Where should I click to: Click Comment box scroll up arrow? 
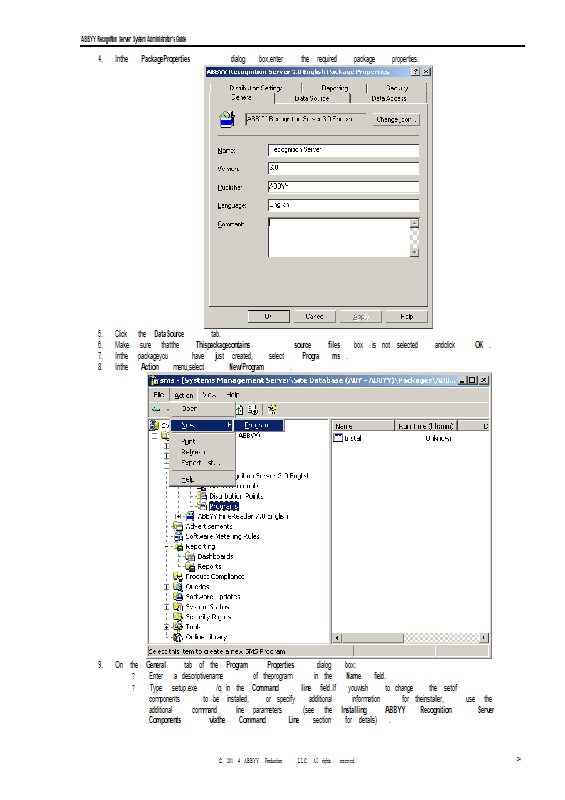[414, 223]
